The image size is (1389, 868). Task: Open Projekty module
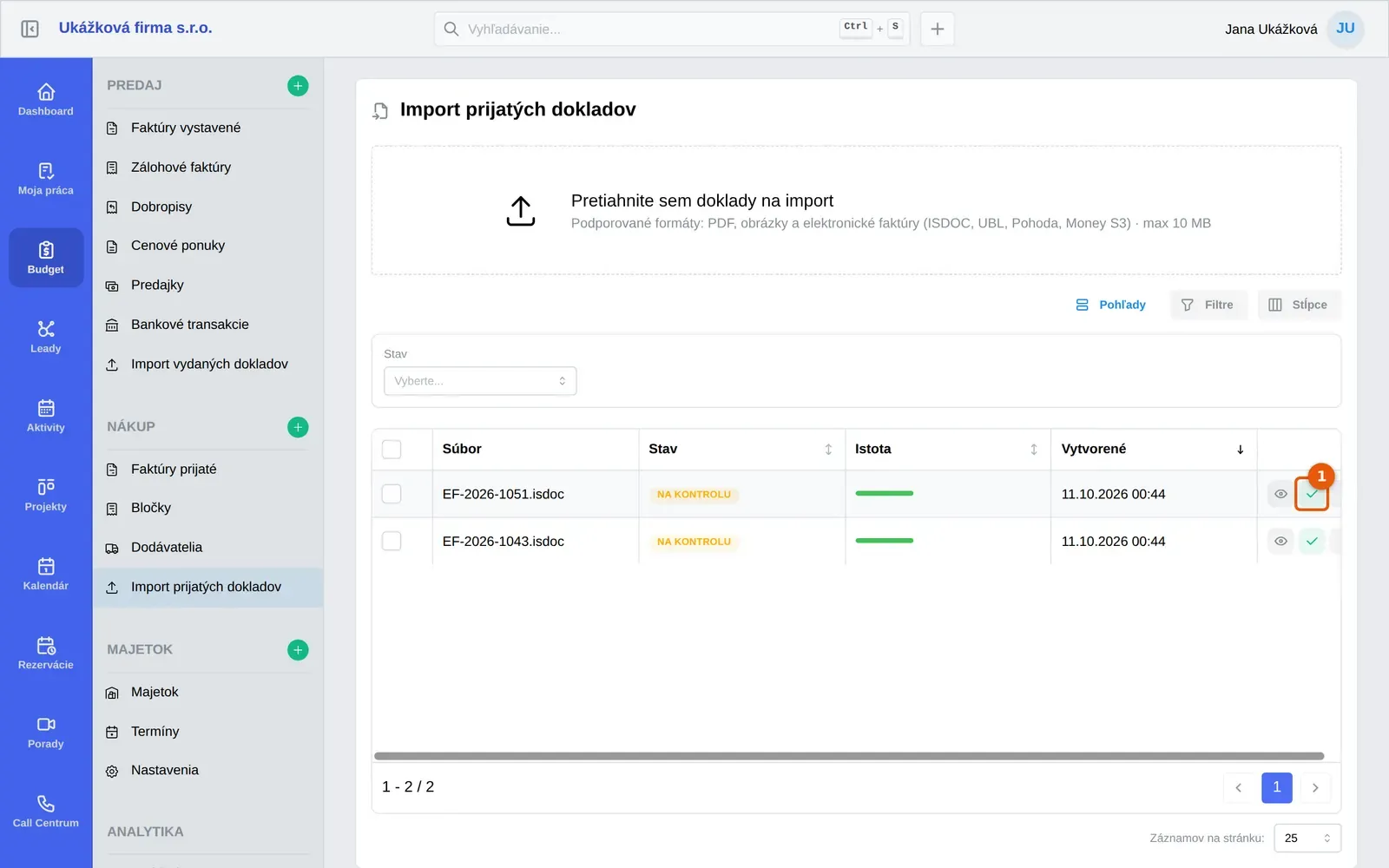tap(46, 495)
